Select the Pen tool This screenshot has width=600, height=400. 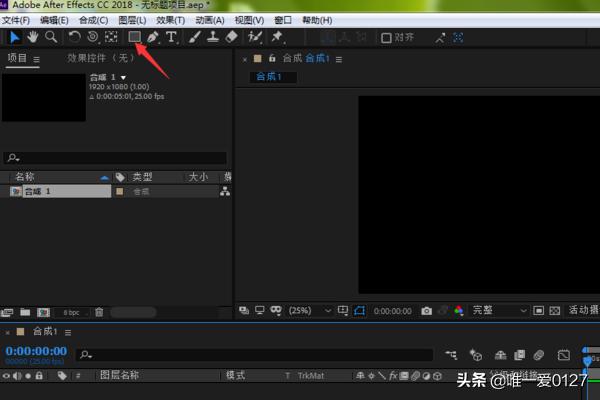(152, 37)
